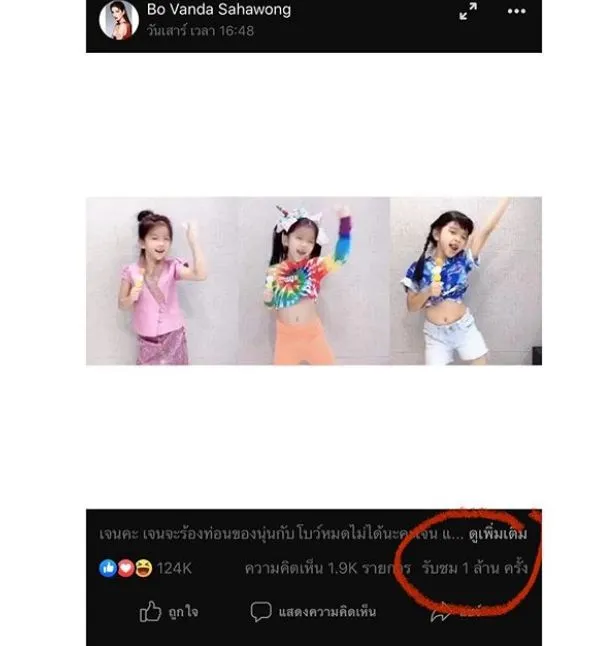Click the laughing haha reaction icon
Viewport: 592px width, 646px height.
click(x=143, y=568)
